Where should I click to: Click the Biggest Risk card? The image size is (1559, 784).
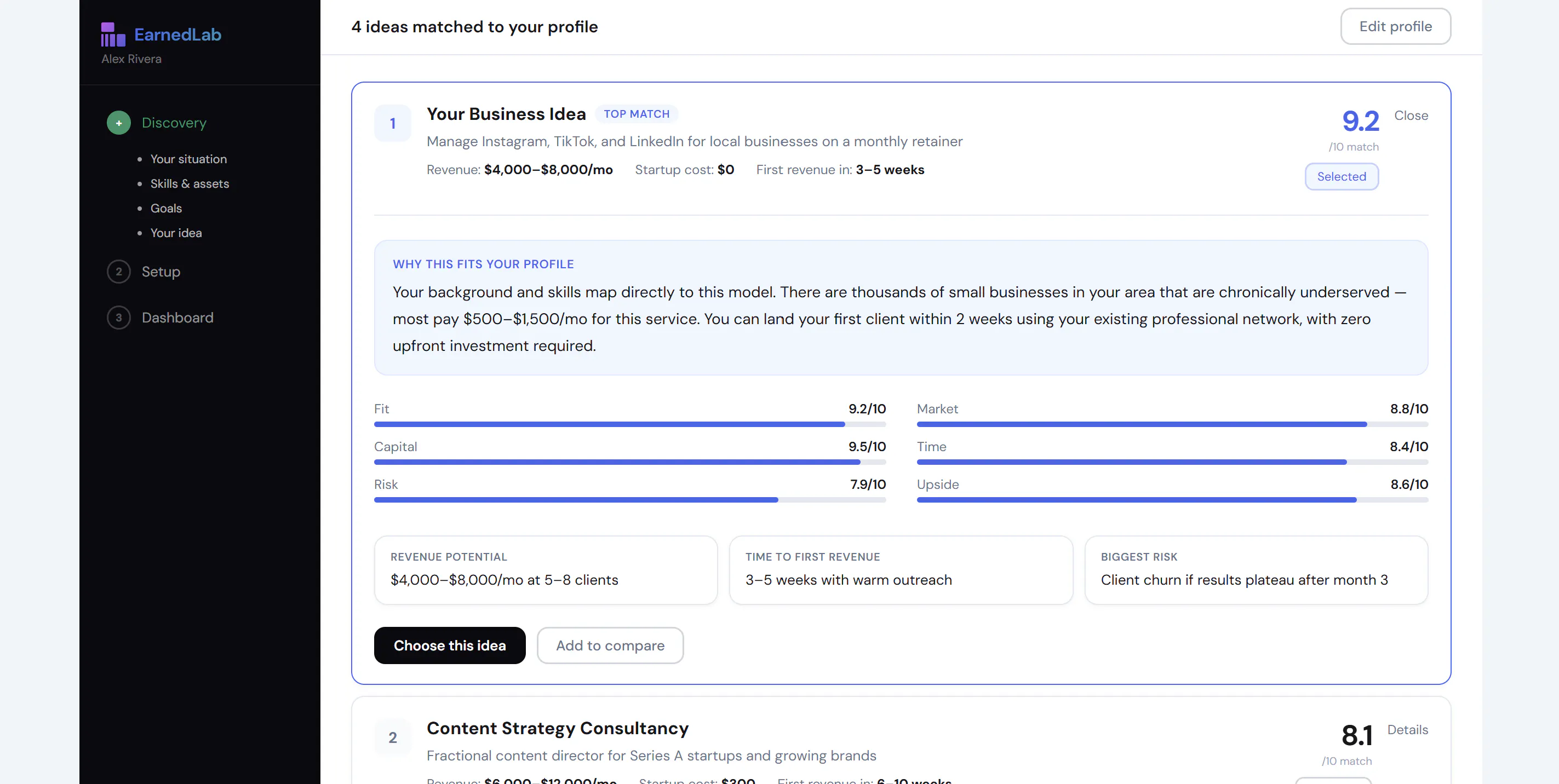click(1256, 570)
